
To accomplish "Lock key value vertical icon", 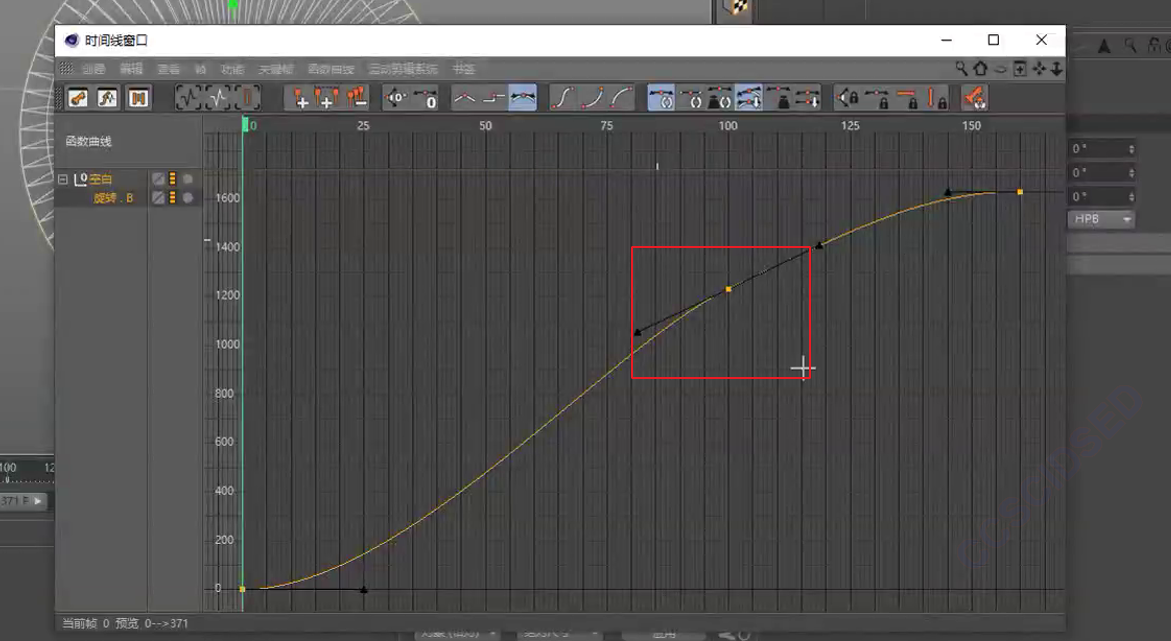I will (x=935, y=98).
